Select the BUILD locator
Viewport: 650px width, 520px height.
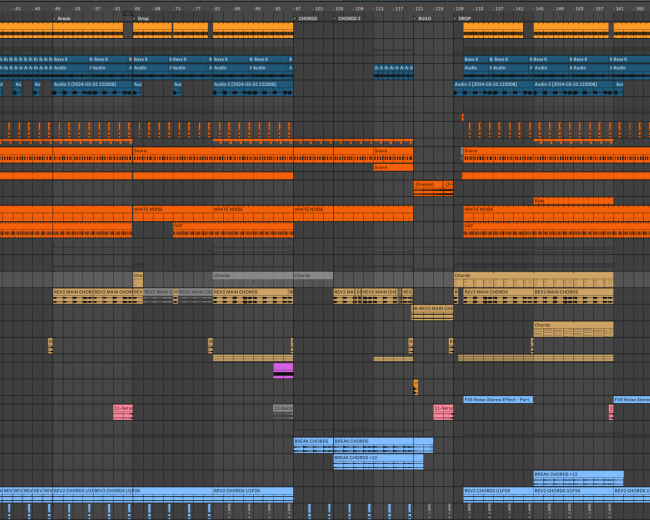tap(424, 18)
